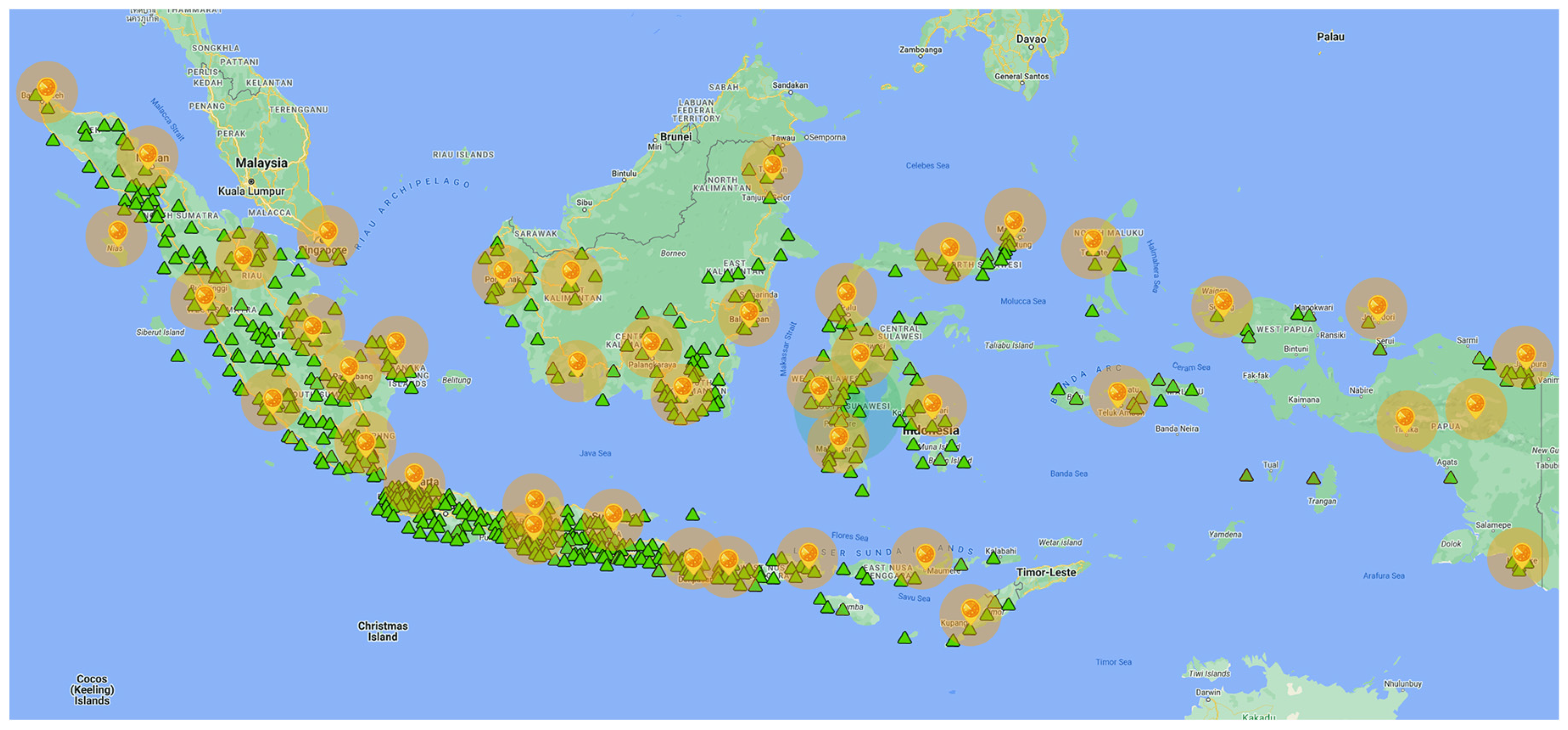Select the green triangle beside Tual
Image resolution: width=1568 pixels, height=730 pixels.
pyautogui.click(x=1247, y=475)
